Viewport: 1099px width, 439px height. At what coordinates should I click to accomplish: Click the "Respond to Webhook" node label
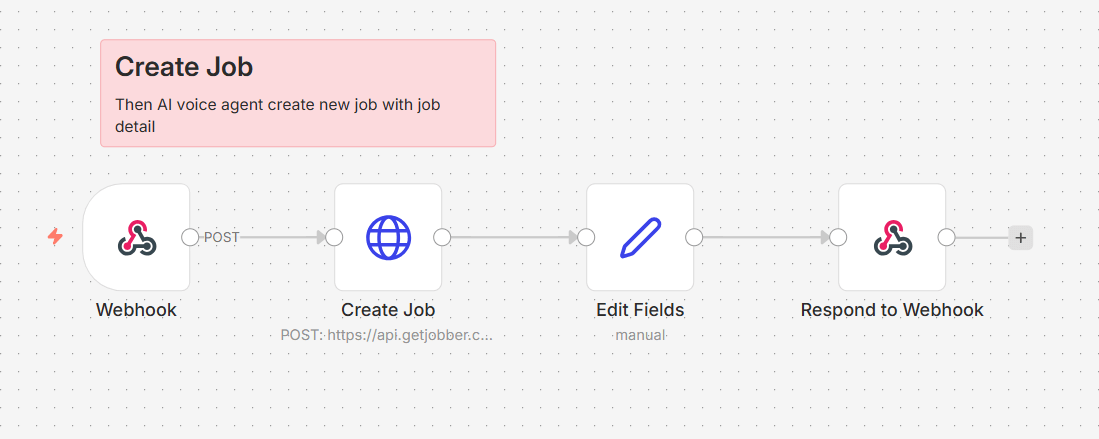tap(892, 310)
